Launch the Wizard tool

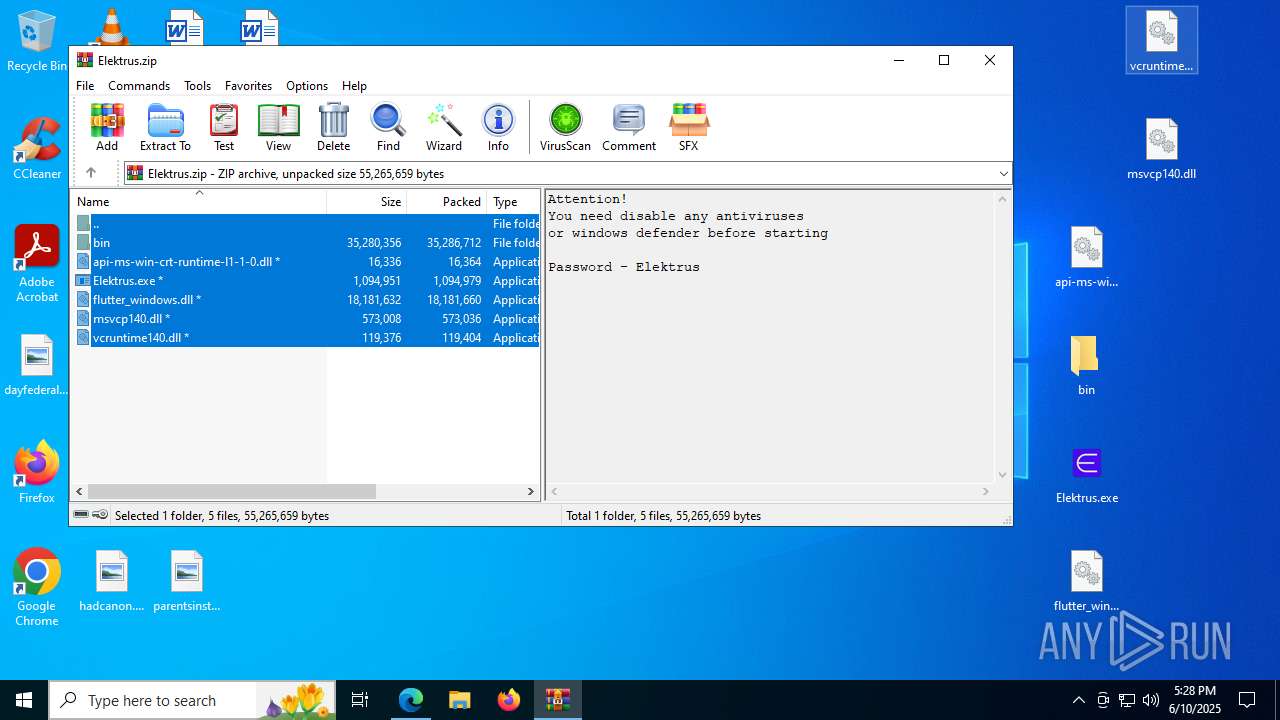444,127
